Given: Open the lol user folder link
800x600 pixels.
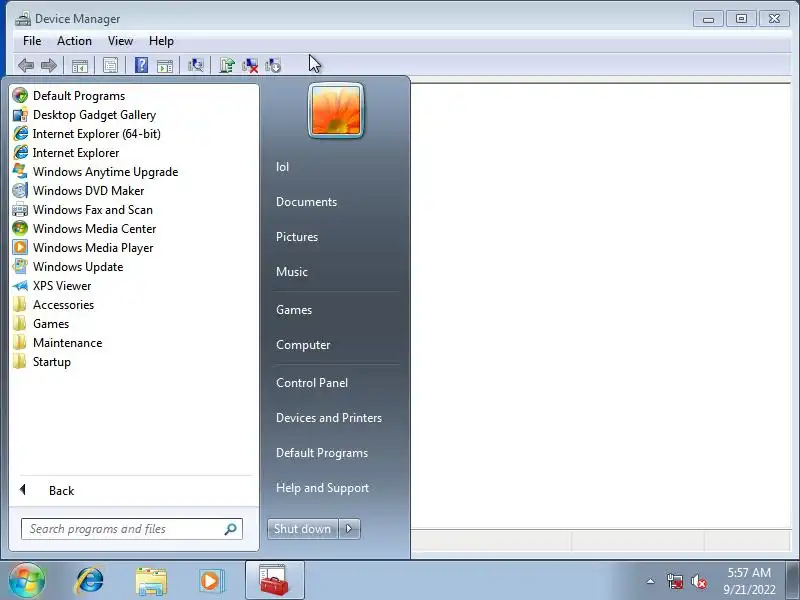Looking at the screenshot, I should (282, 167).
